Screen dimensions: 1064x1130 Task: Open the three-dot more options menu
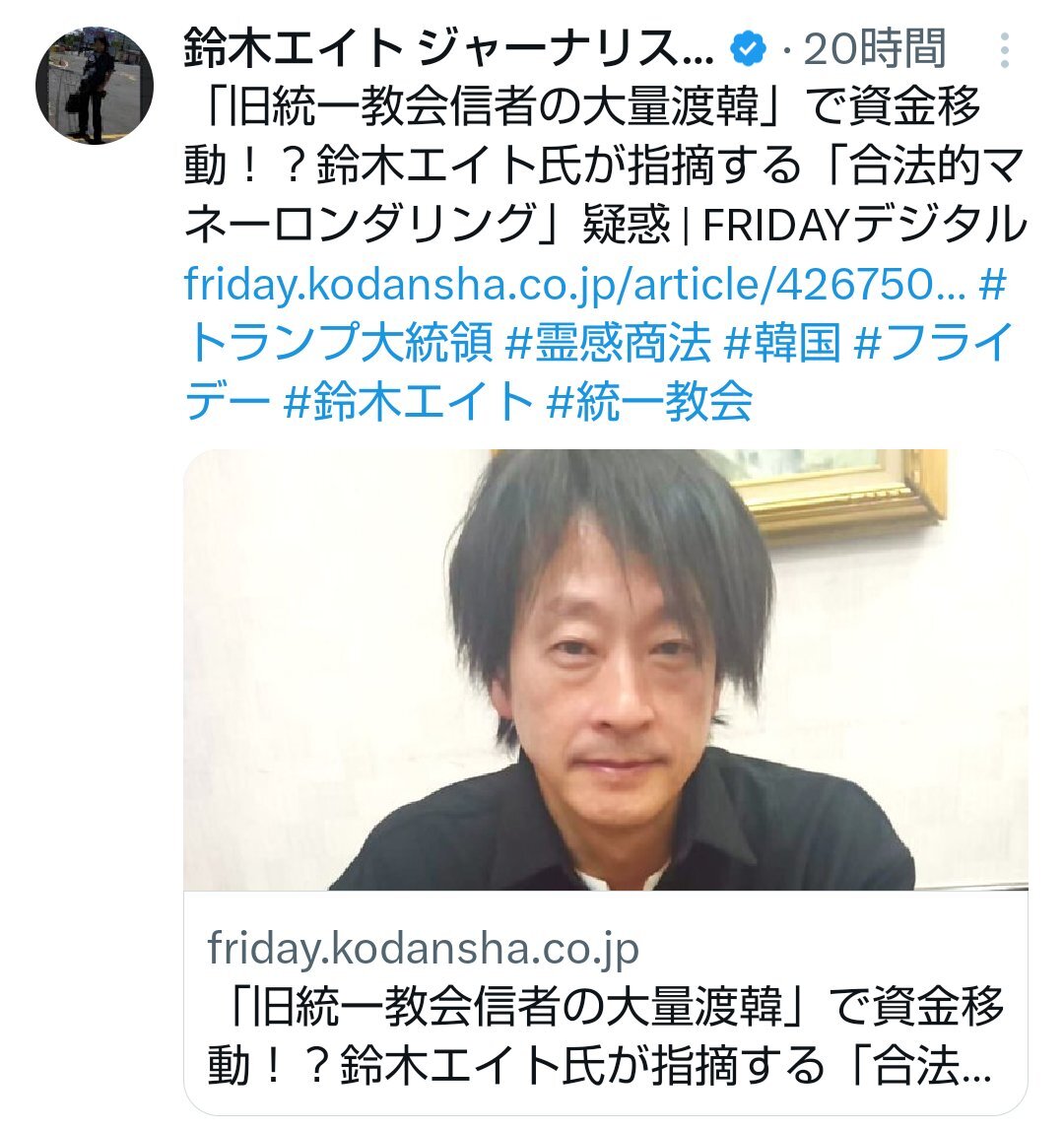[1004, 50]
